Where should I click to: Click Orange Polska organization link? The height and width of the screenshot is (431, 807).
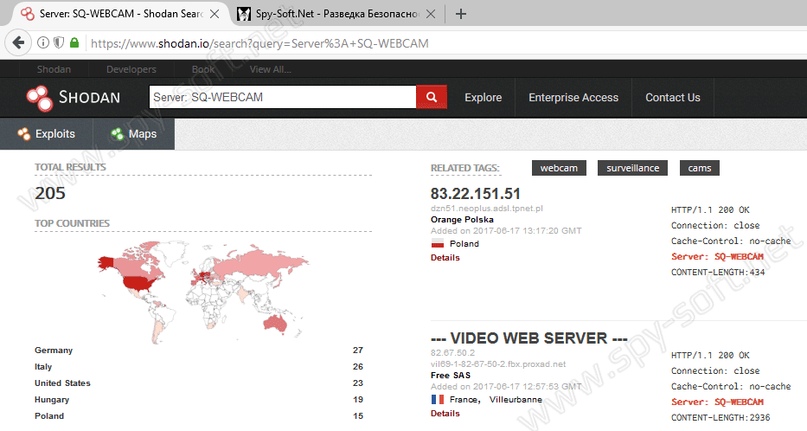[x=462, y=219]
